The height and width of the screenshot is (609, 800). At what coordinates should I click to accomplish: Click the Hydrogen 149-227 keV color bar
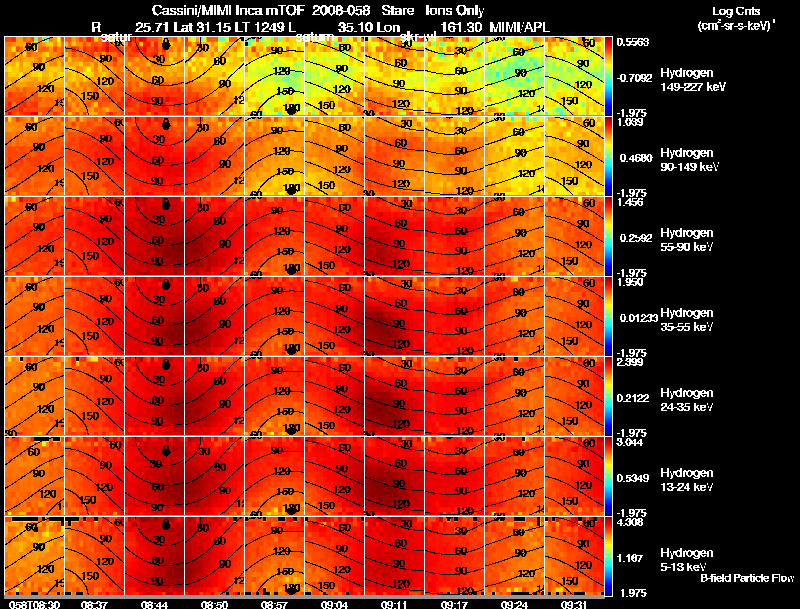click(x=609, y=76)
